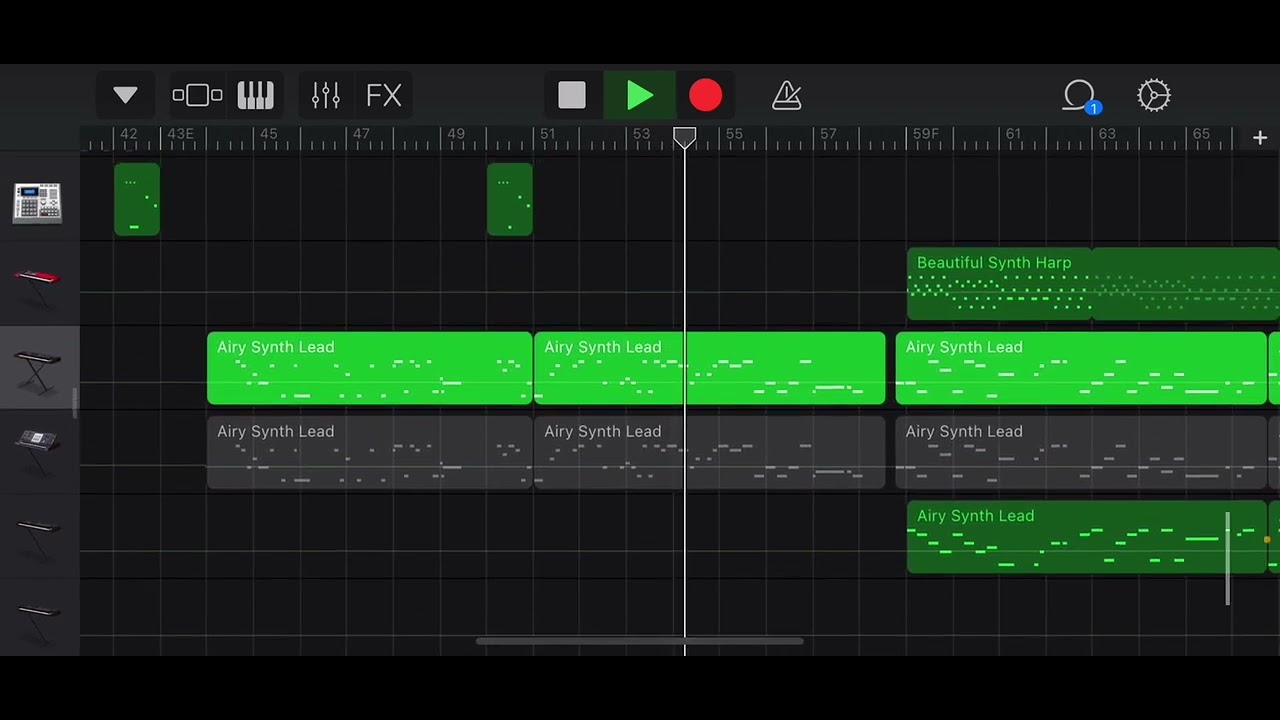Select dark green Airy Synth Lead region

pos(1086,538)
